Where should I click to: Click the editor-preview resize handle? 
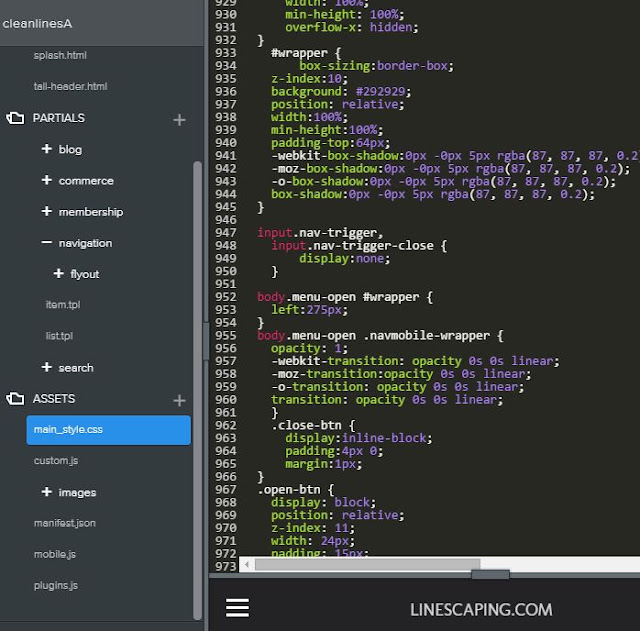[490, 574]
